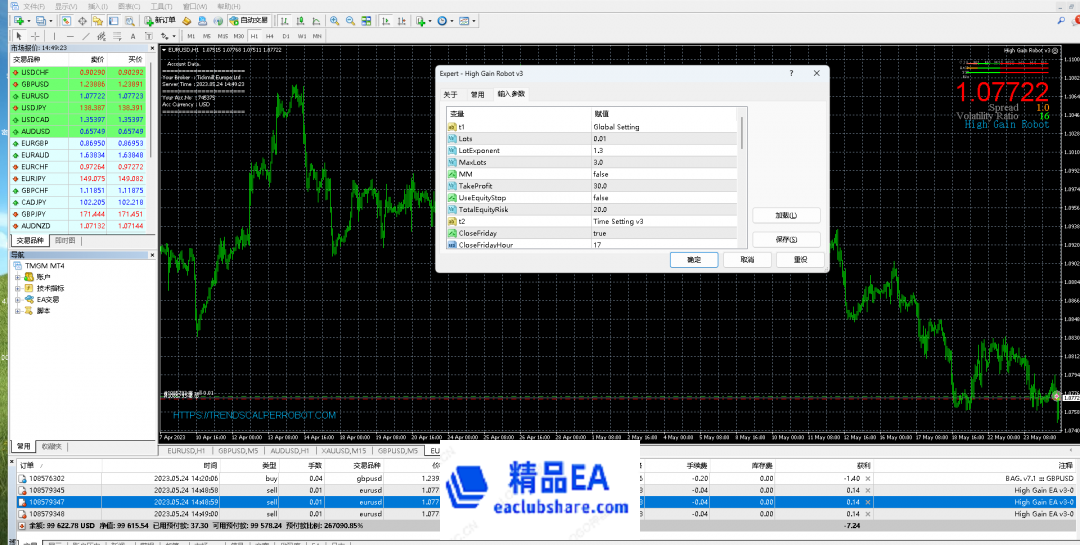Viewport: 1080px width, 545px height.
Task: Select the trendline drawing tool
Action: (85, 36)
